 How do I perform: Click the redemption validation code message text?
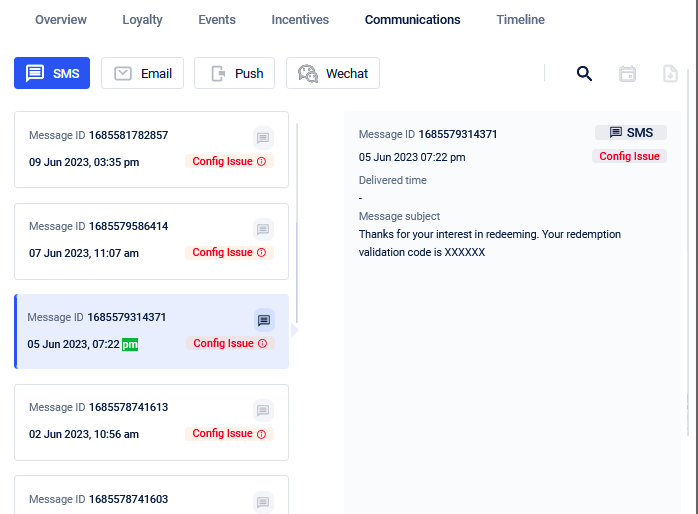490,243
